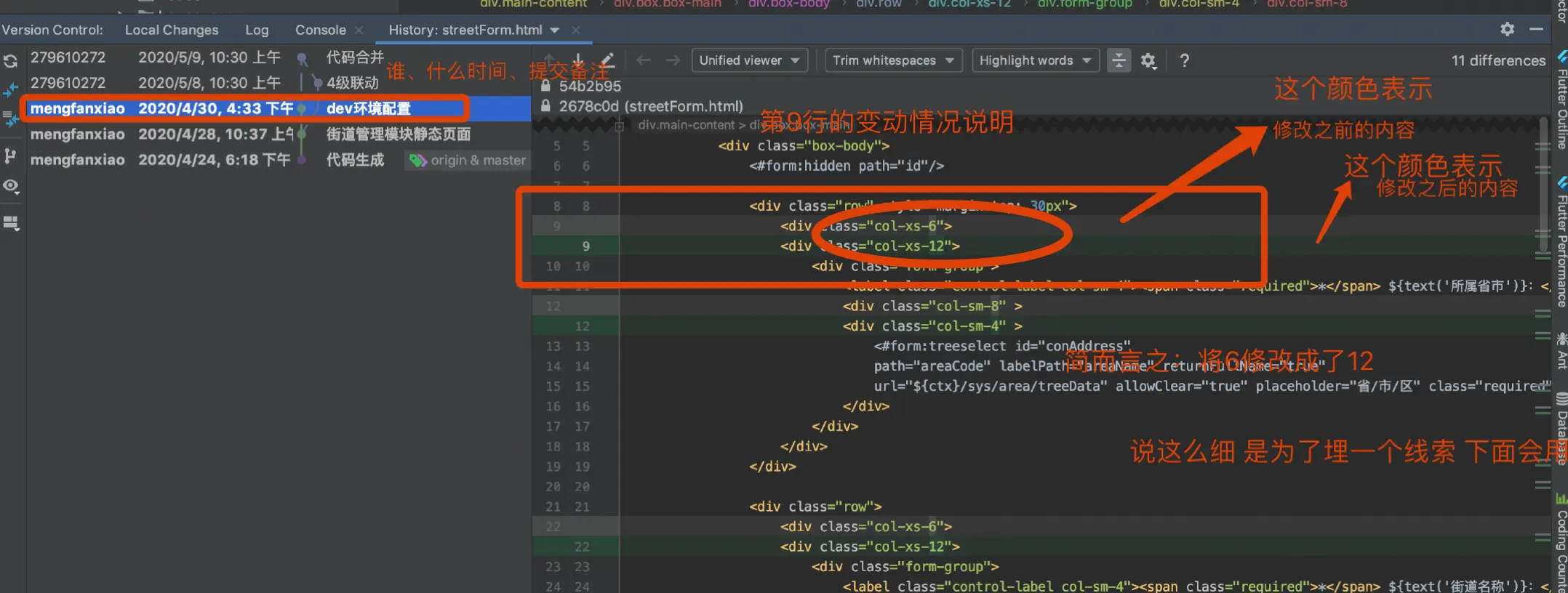Click the Show All Affected Files icon
Screen dimensions: 1568x593
[x=10, y=118]
